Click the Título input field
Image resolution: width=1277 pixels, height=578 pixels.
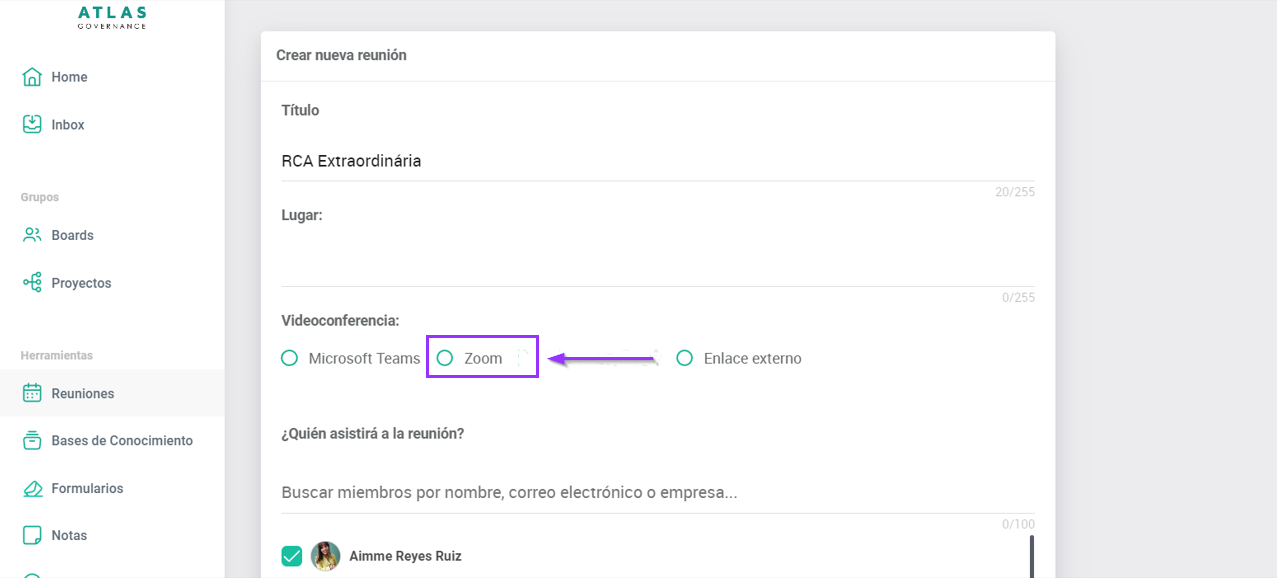[x=657, y=161]
